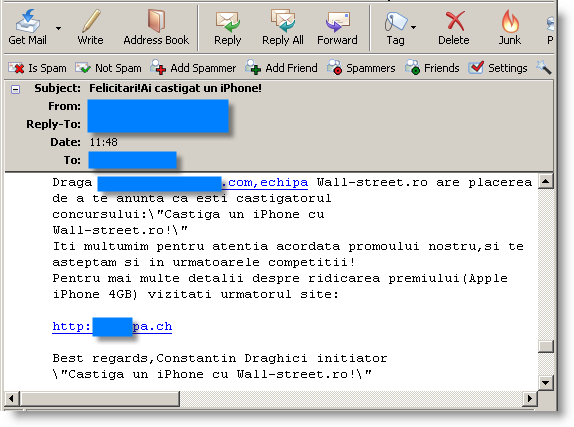Click the horizontal scrollbar thumb
This screenshot has height=427, width=574.
100,398
